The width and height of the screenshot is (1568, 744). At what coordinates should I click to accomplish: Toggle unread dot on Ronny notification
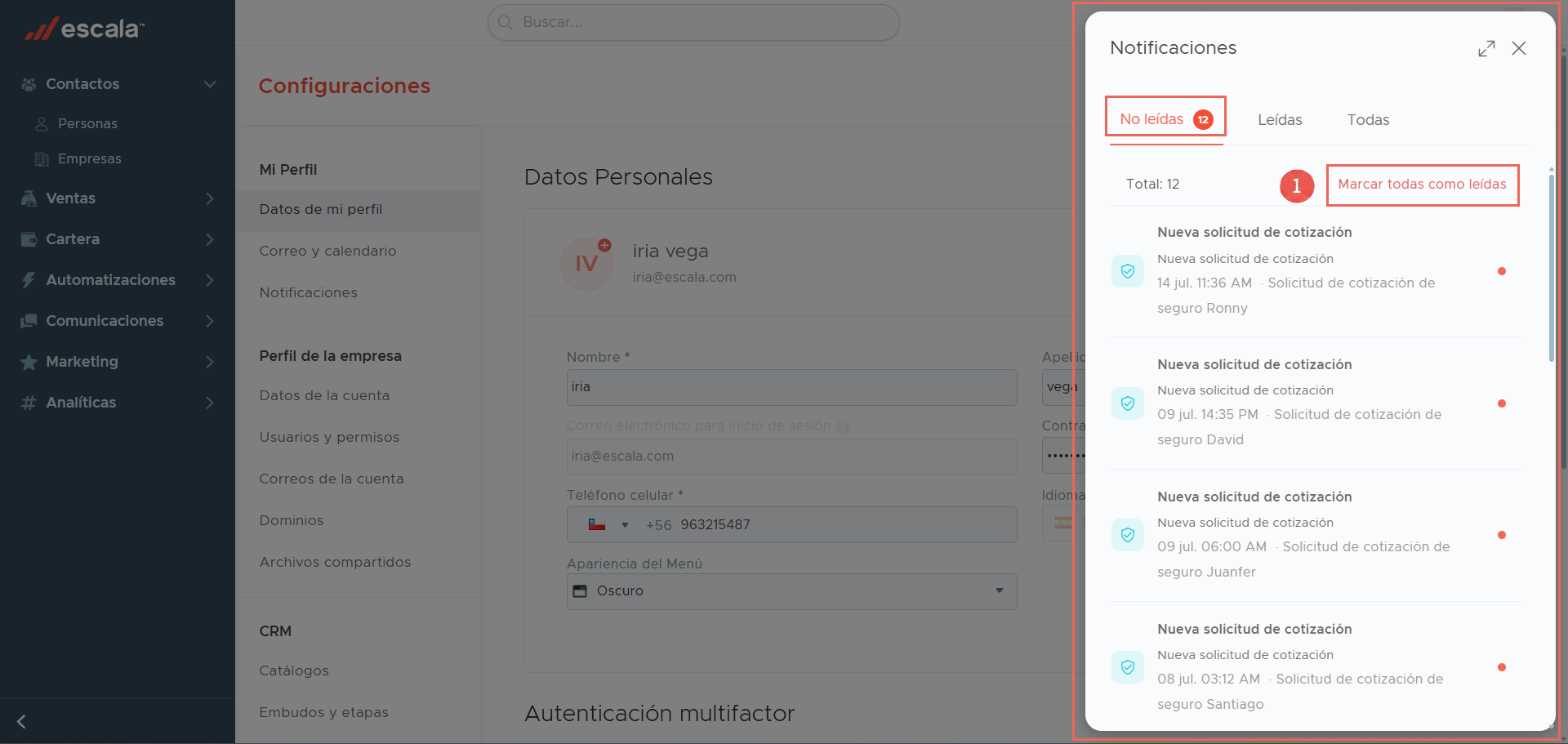pos(1502,271)
